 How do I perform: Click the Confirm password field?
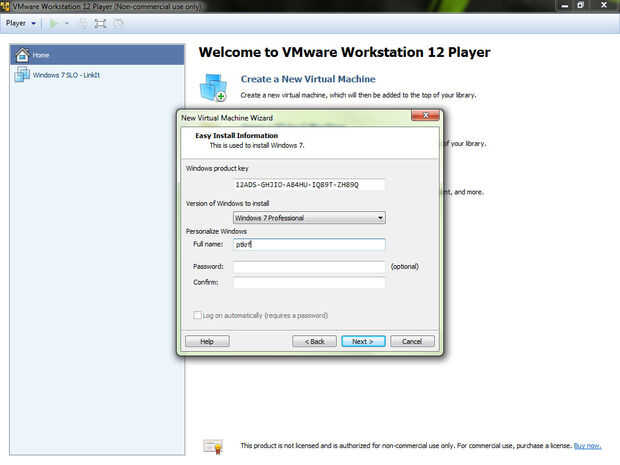click(x=309, y=282)
